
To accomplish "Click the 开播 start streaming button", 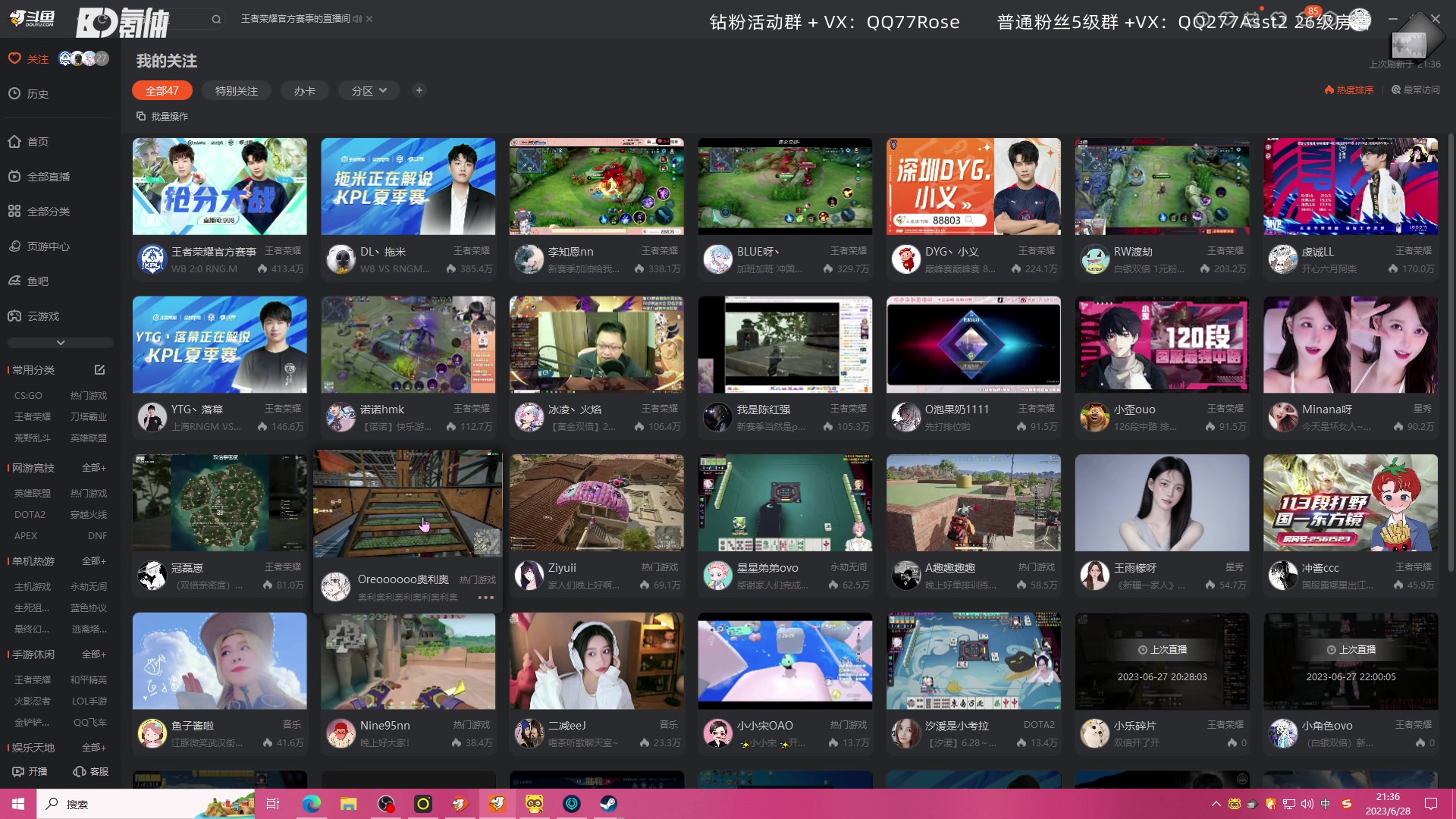I will coord(30,771).
